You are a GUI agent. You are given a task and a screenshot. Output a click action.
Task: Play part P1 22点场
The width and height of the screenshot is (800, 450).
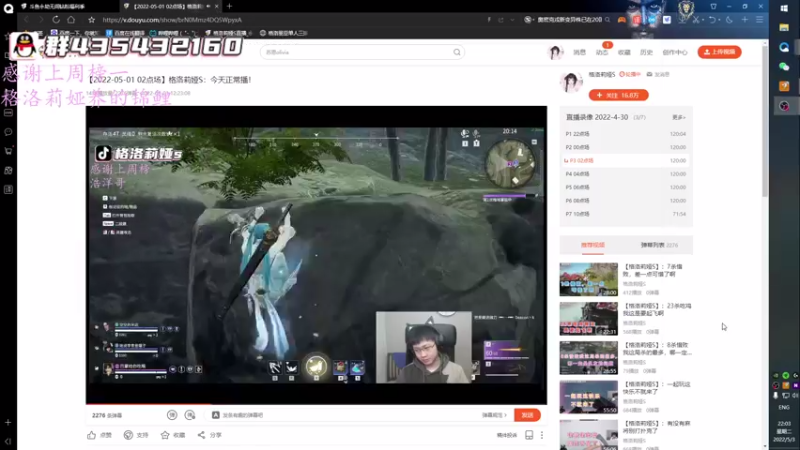coord(626,134)
